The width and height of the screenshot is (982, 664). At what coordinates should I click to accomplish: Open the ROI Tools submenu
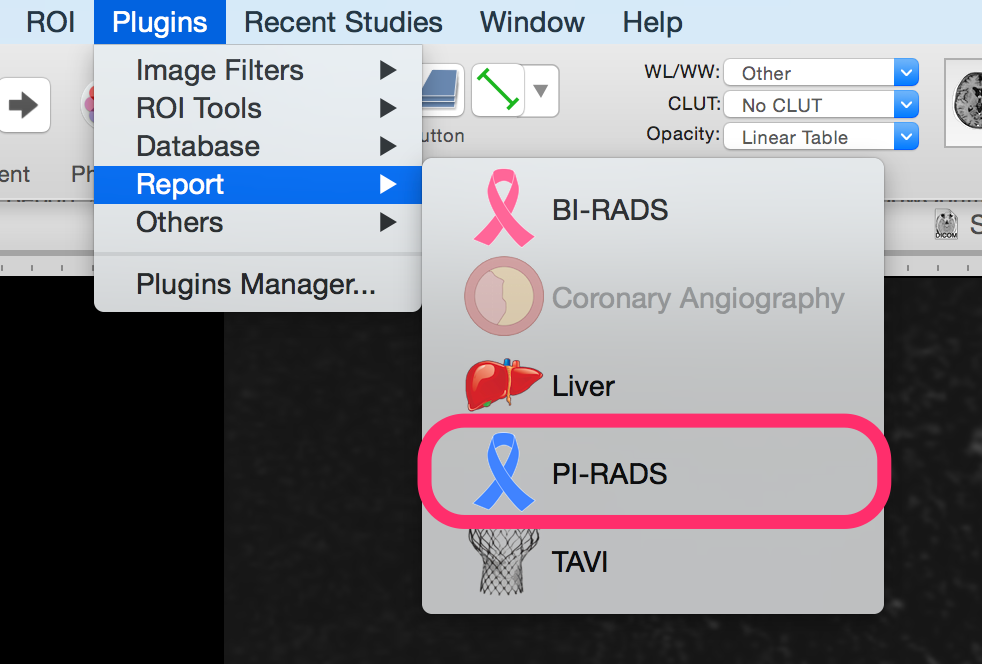258,108
